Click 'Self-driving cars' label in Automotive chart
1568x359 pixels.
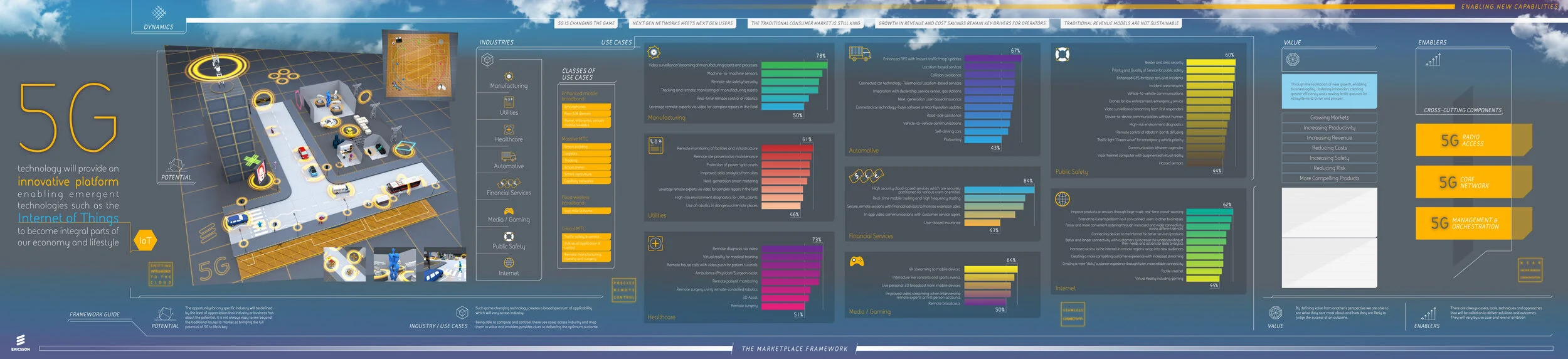click(x=948, y=131)
